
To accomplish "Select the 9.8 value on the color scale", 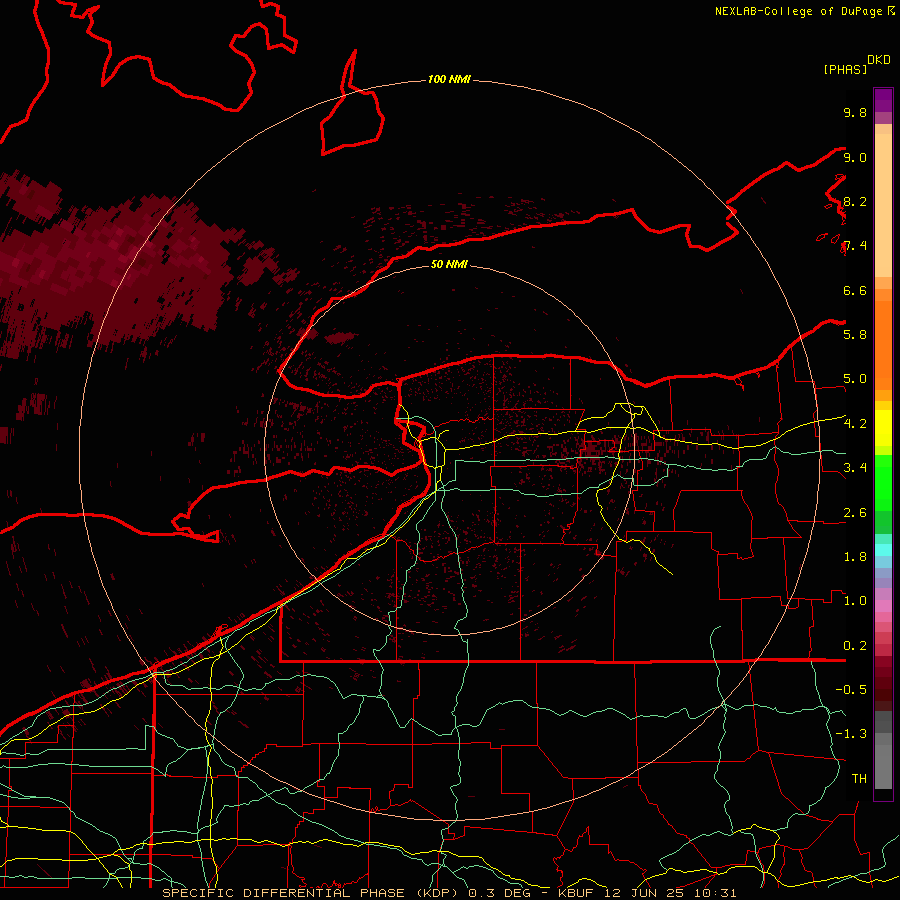I will 855,112.
